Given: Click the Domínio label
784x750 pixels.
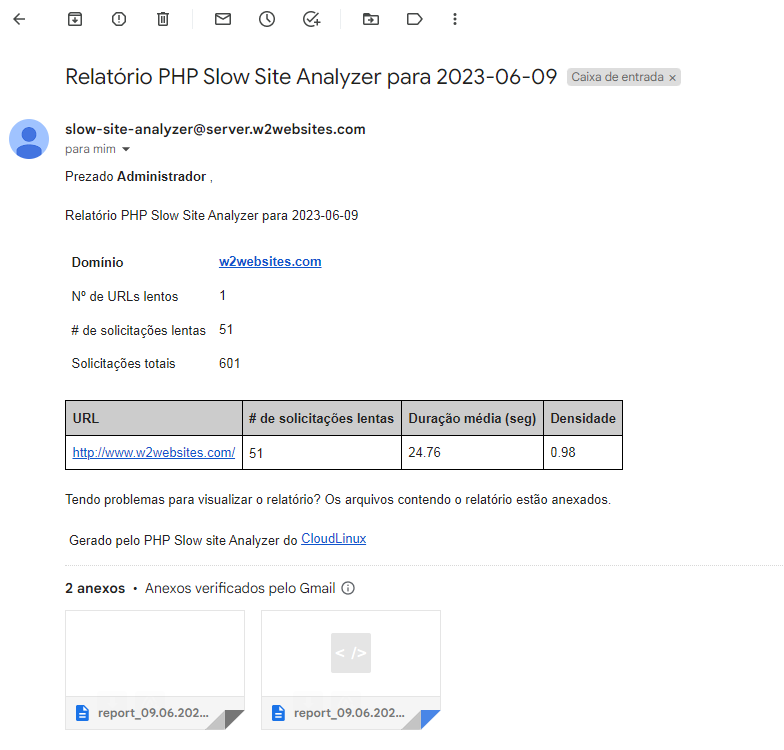Looking at the screenshot, I should point(98,262).
